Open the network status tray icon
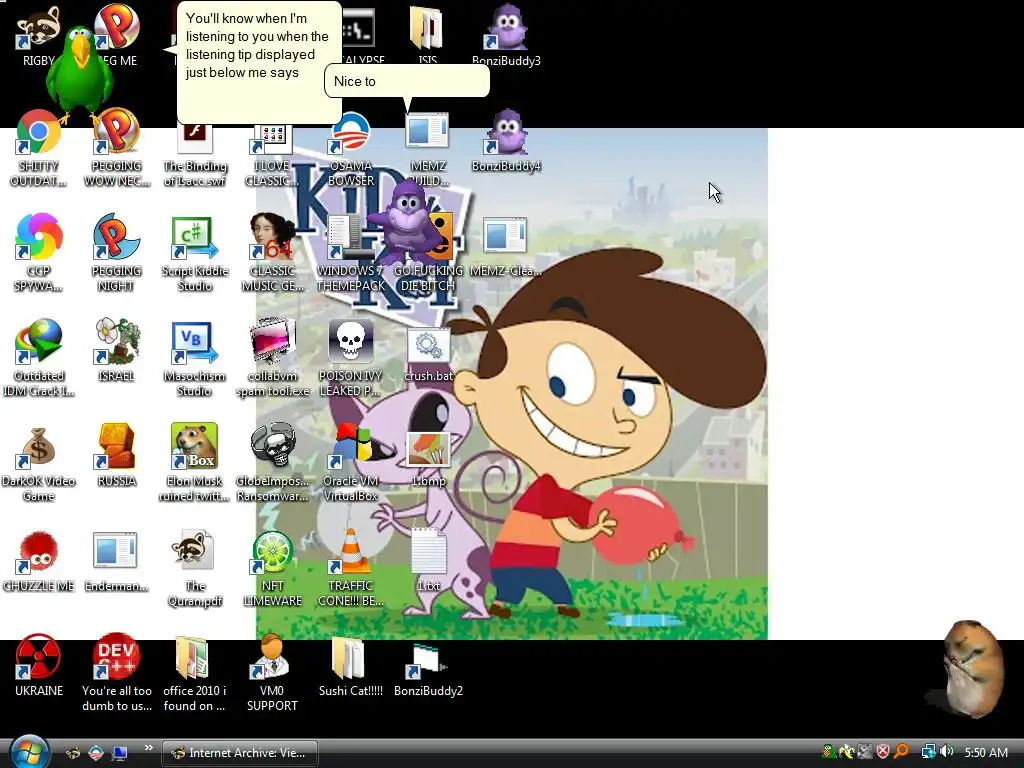1024x768 pixels. click(x=928, y=752)
